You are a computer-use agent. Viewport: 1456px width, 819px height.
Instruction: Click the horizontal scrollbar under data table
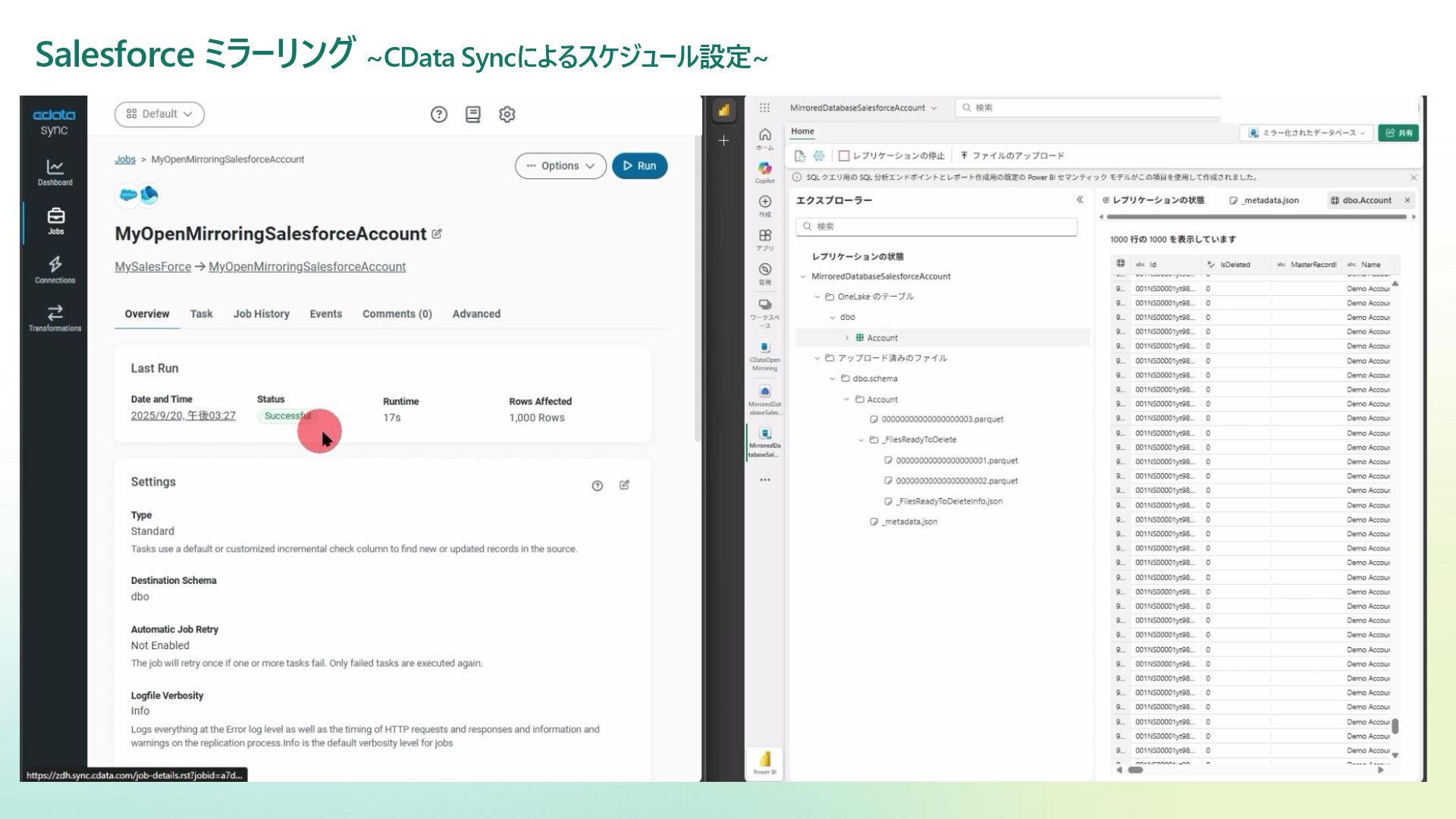tap(1135, 770)
